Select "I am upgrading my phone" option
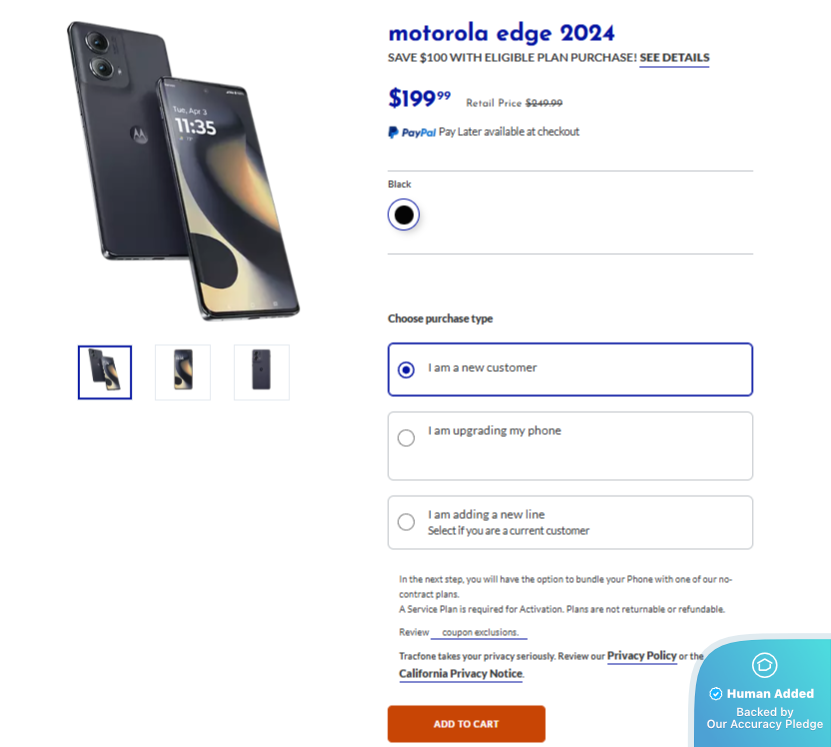The height and width of the screenshot is (747, 831). (406, 438)
